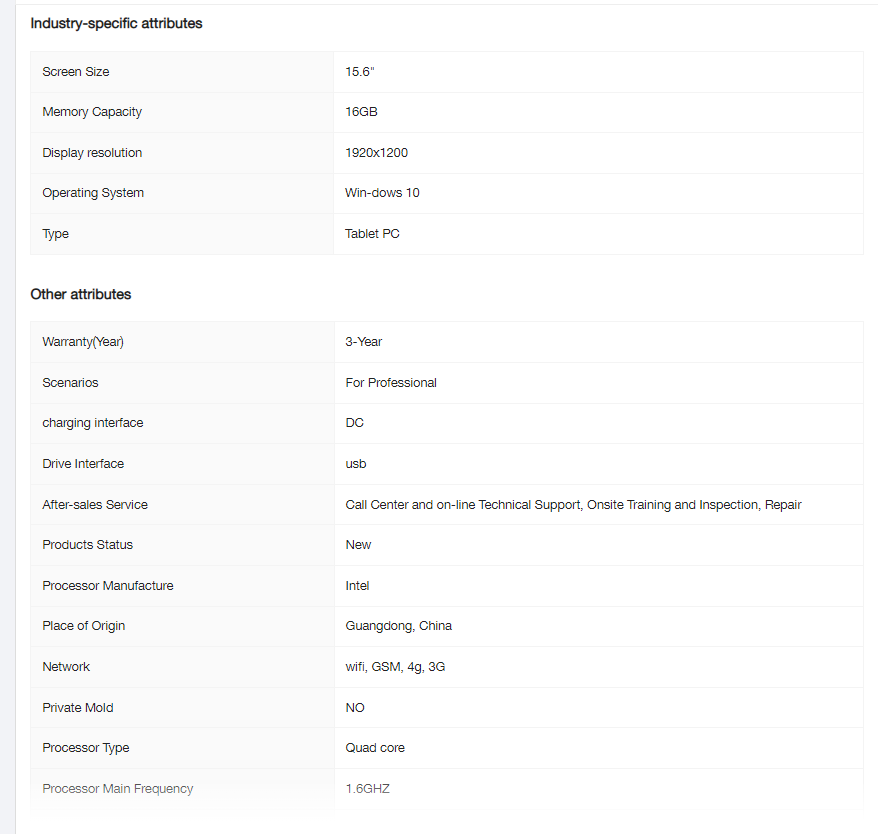878x834 pixels.
Task: Select the Screen Size label cell
Action: 76,72
